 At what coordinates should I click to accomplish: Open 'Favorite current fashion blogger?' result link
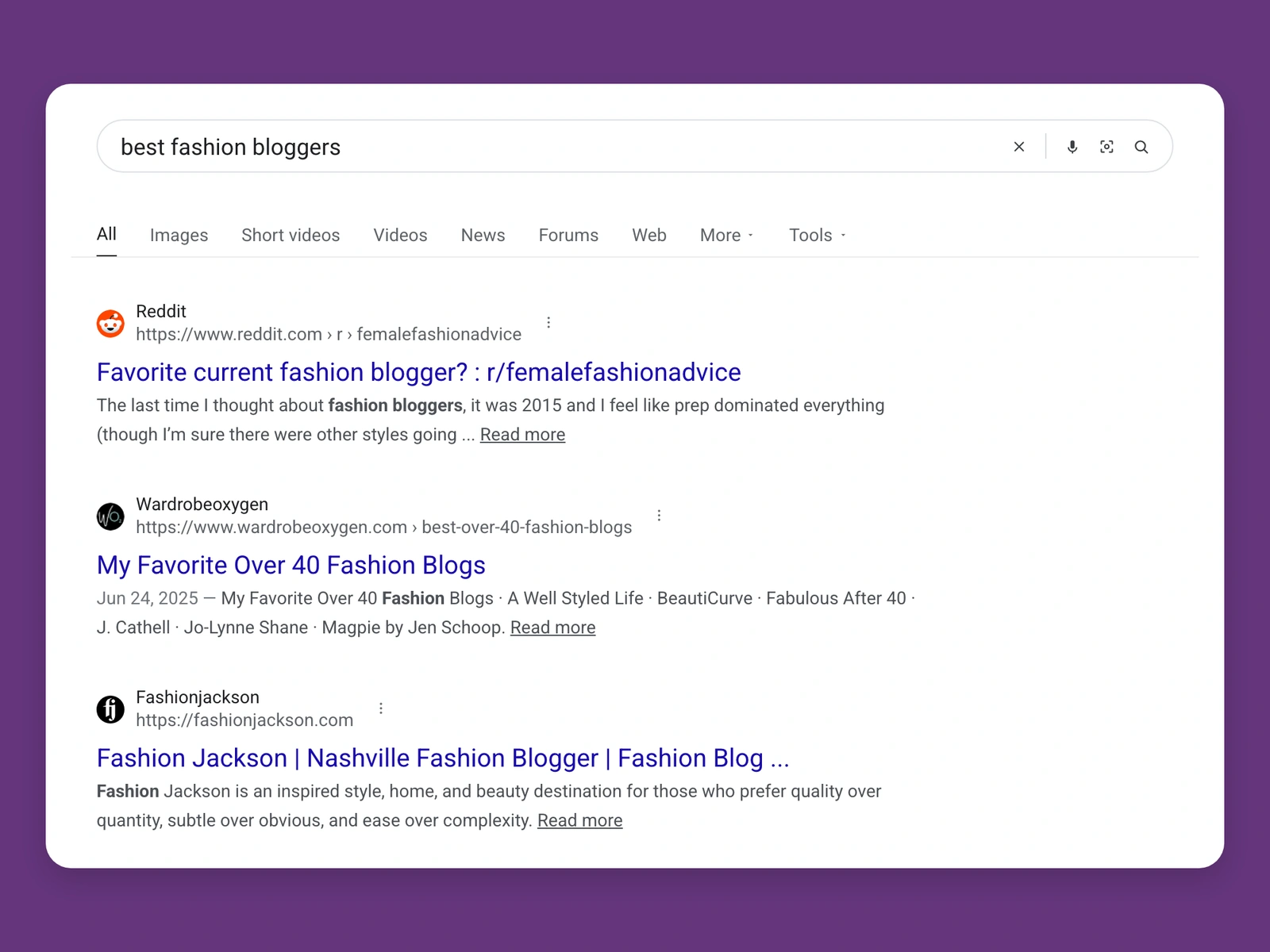[418, 372]
